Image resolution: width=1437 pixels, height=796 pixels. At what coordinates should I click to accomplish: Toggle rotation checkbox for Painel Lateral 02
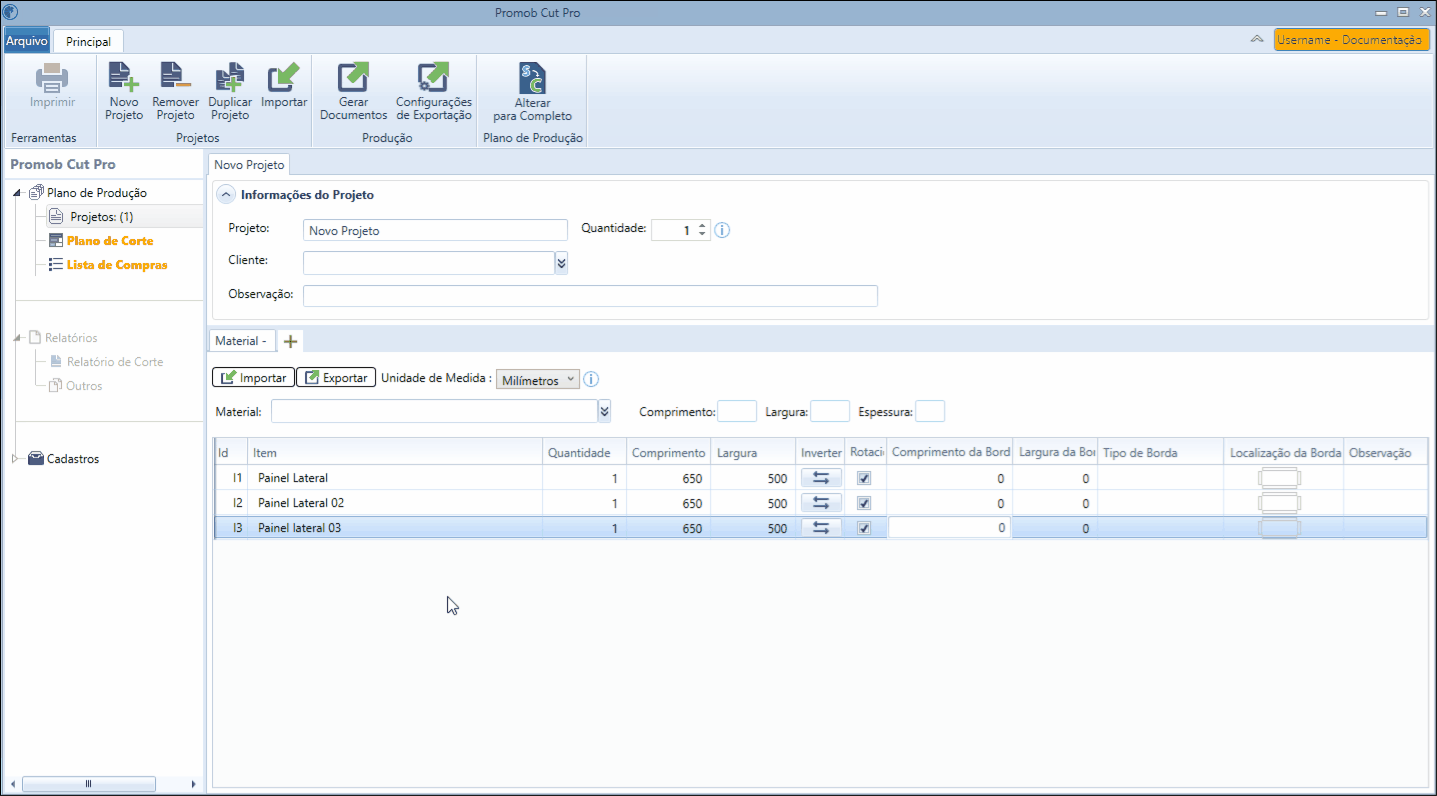864,503
